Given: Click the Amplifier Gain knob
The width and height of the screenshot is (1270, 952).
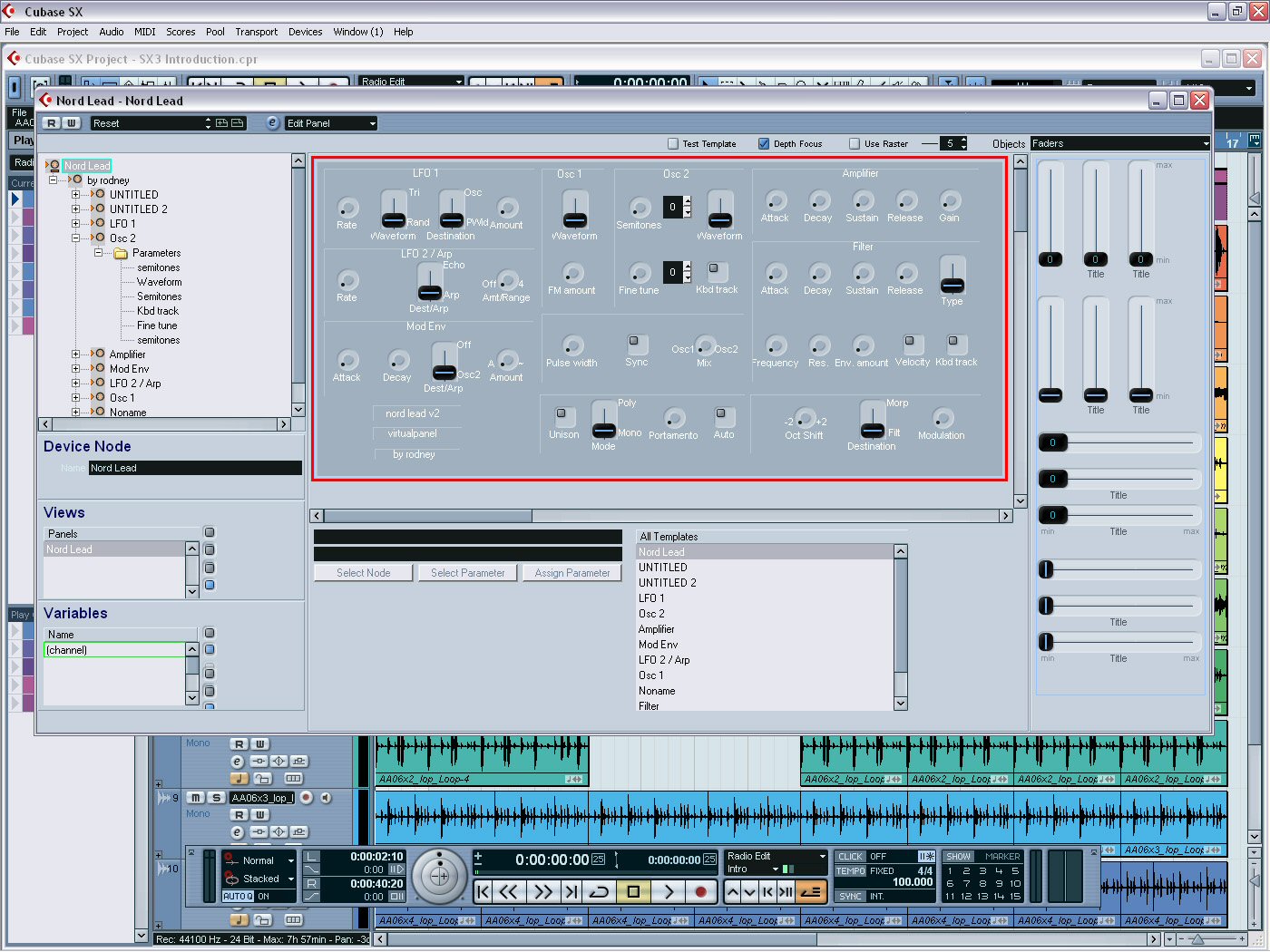Looking at the screenshot, I should [x=950, y=200].
